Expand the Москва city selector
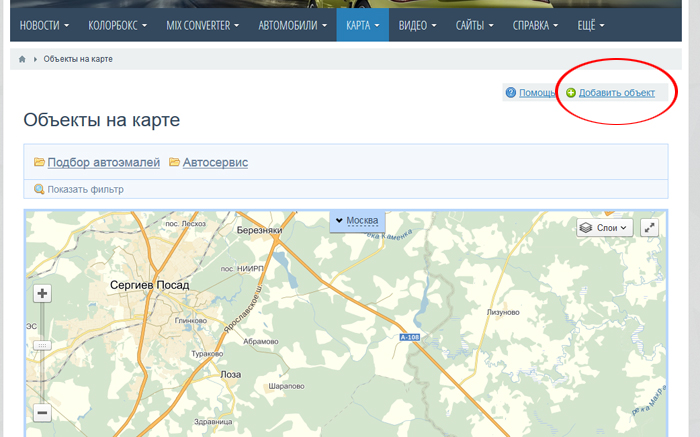This screenshot has width=700, height=437. pos(357,221)
